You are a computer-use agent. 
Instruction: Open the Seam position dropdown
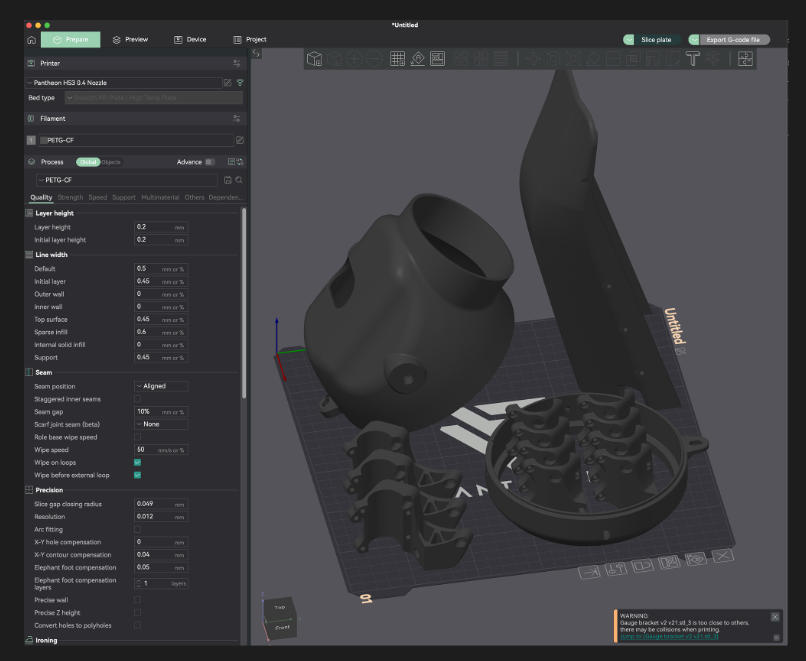[160, 386]
